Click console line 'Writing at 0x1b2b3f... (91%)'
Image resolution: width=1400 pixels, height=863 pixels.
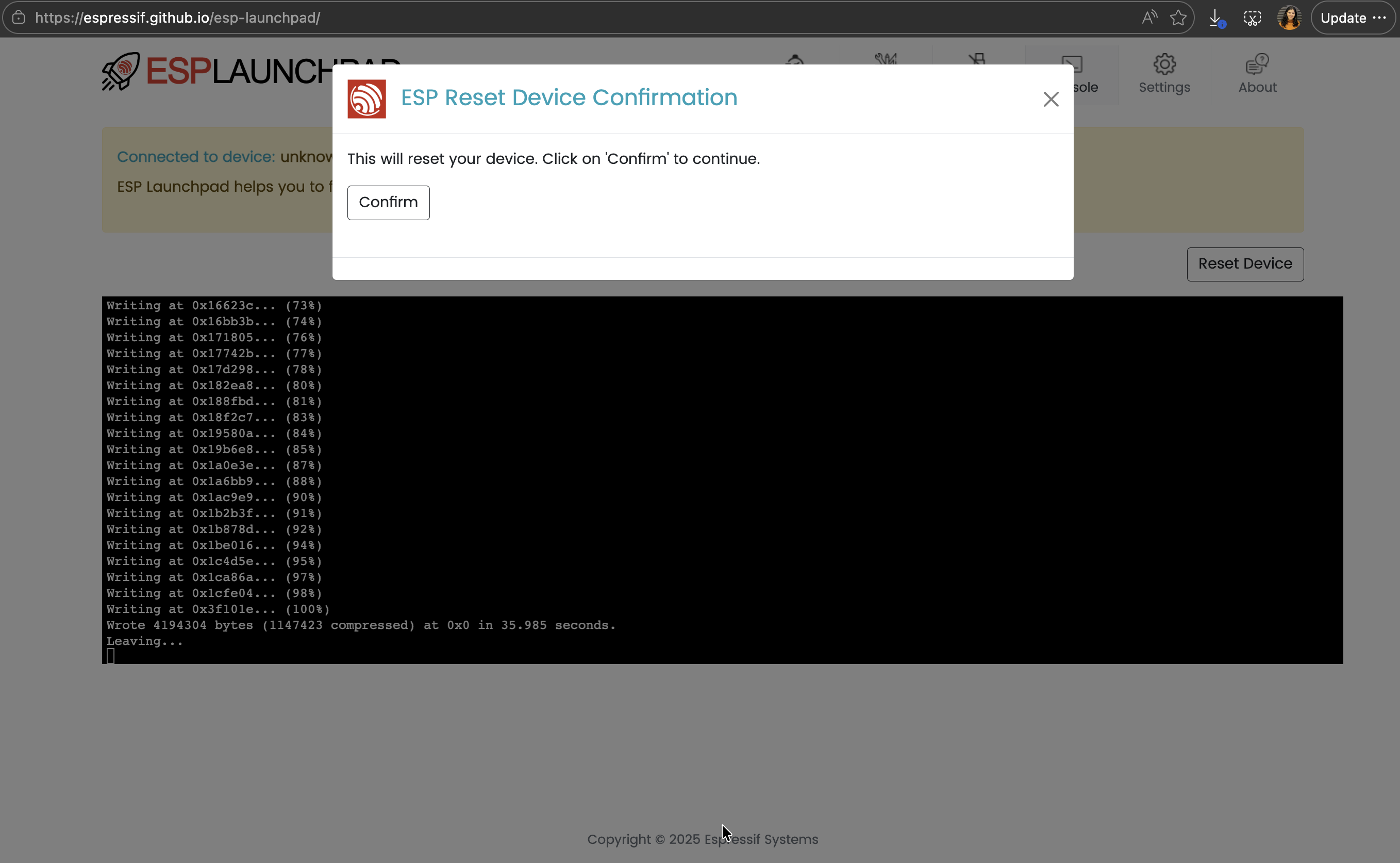pos(214,513)
